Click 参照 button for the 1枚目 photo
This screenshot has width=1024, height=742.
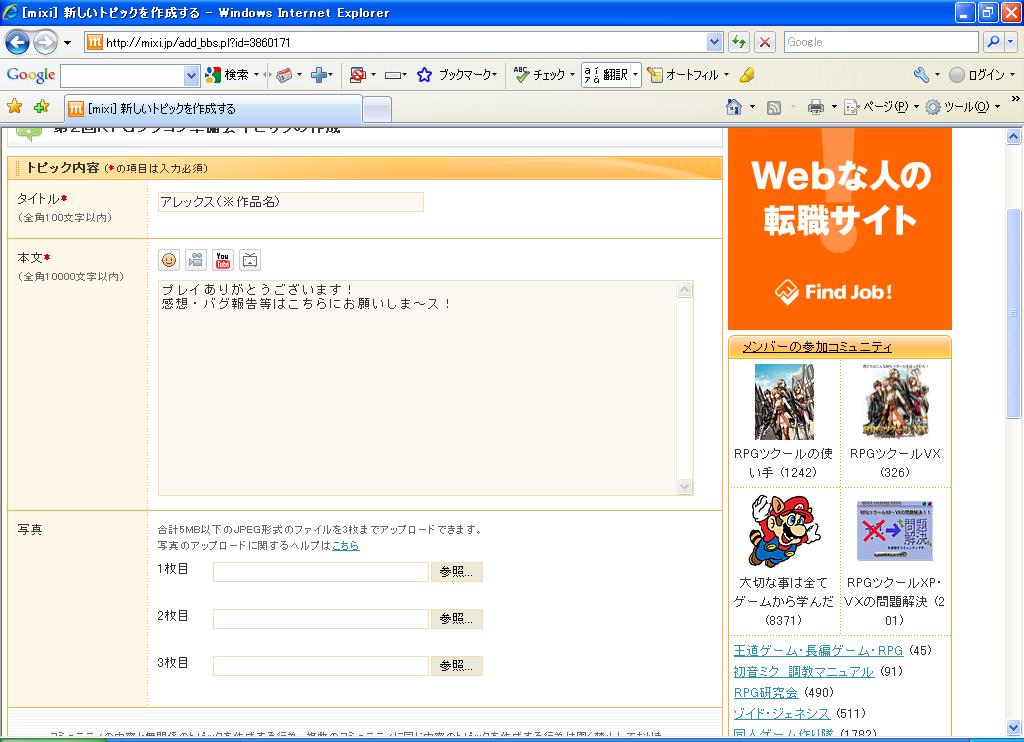456,572
